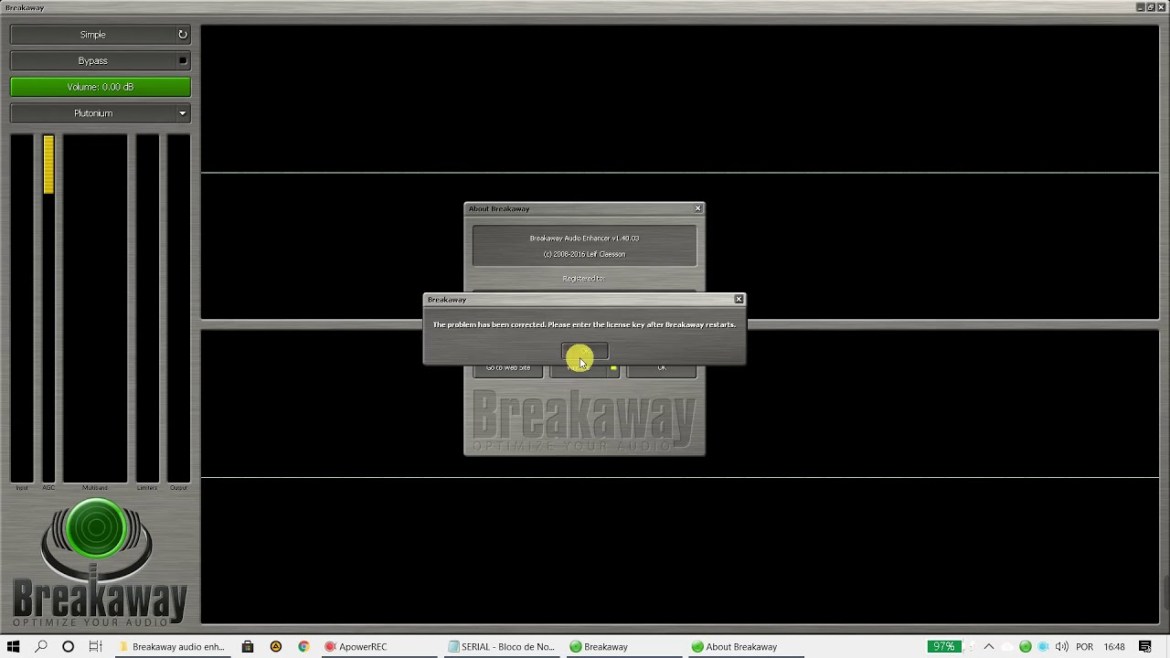1170x658 pixels.
Task: Open the notification action center
Action: click(1146, 647)
